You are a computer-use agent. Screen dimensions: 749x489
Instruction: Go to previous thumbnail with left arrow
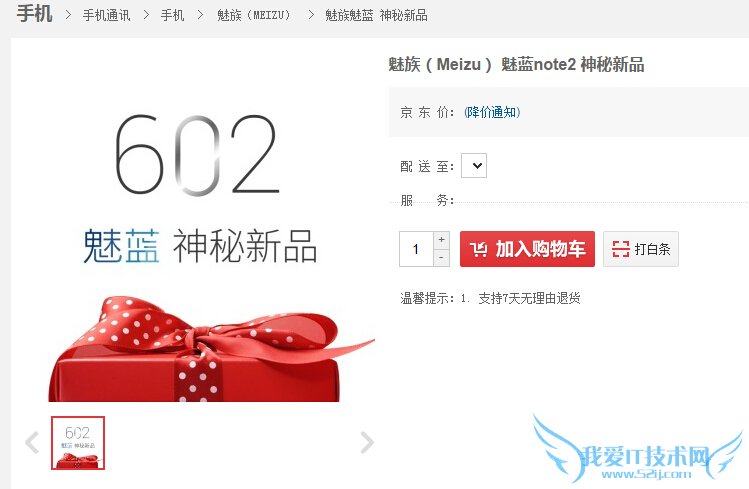pyautogui.click(x=32, y=442)
